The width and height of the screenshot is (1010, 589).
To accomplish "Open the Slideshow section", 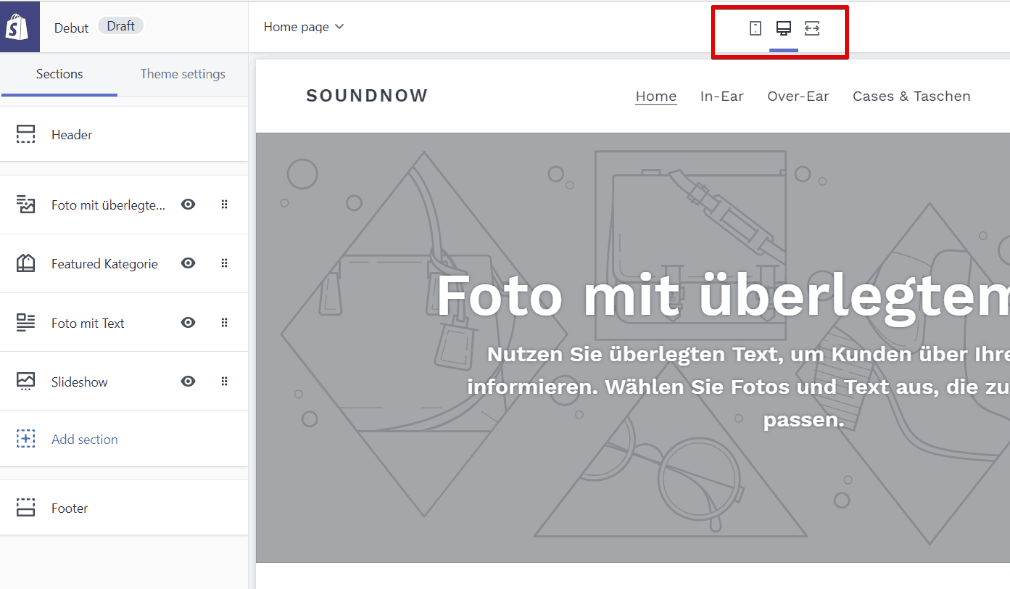I will point(124,381).
